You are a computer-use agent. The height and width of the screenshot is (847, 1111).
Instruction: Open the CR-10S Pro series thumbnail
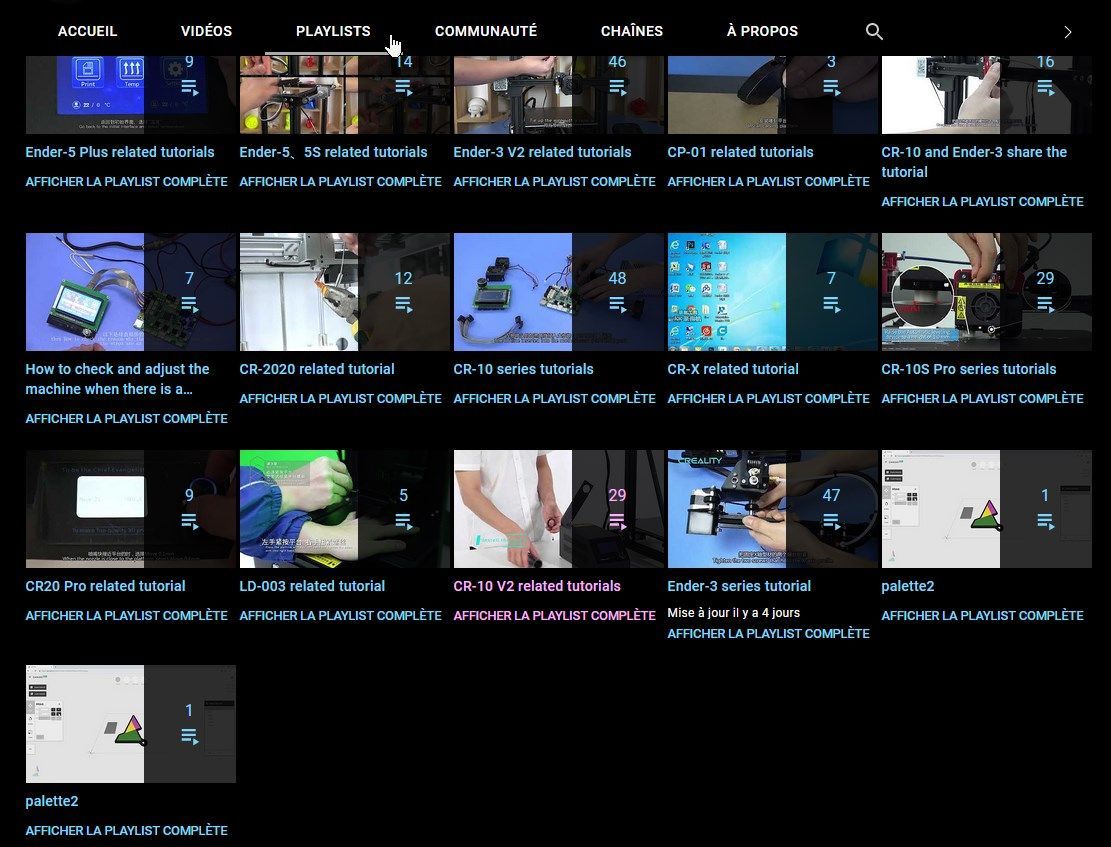tap(986, 292)
